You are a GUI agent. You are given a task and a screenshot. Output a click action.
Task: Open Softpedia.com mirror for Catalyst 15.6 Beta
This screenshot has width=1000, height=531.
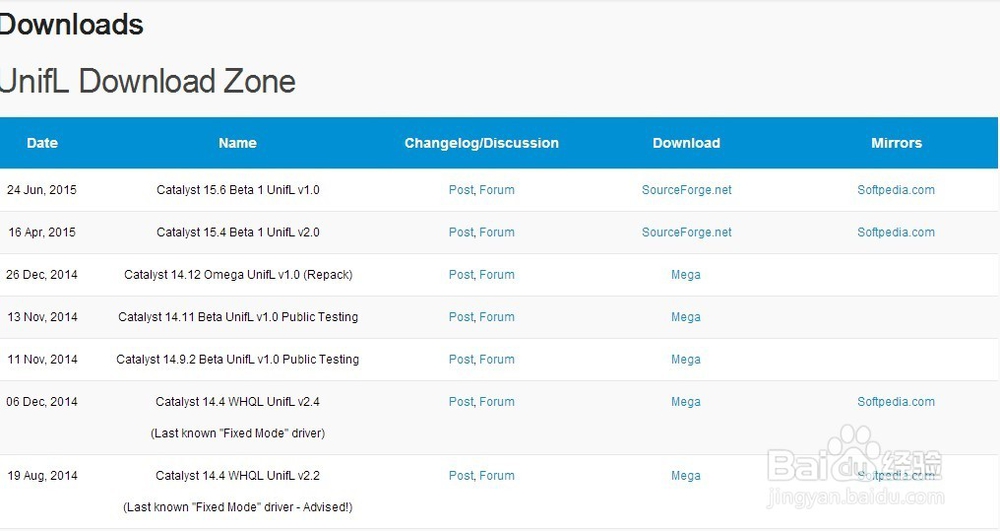pyautogui.click(x=896, y=190)
